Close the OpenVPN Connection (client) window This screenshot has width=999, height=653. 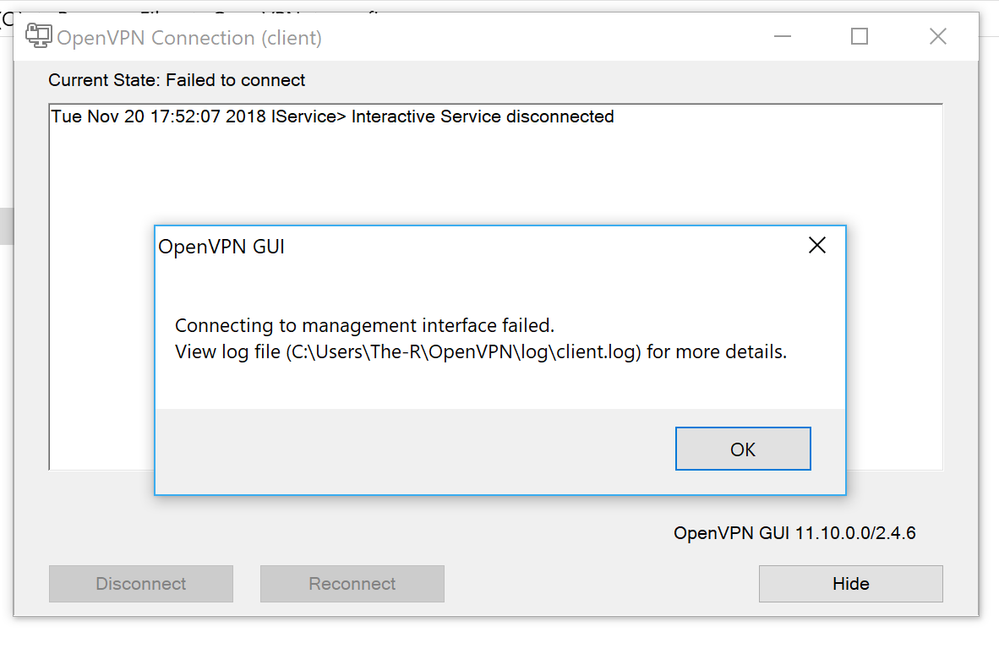[938, 36]
